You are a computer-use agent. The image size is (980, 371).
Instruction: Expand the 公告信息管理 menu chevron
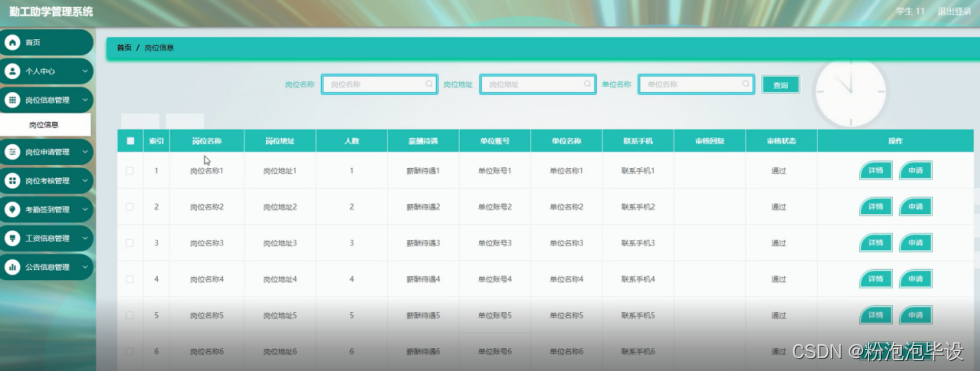coord(85,267)
